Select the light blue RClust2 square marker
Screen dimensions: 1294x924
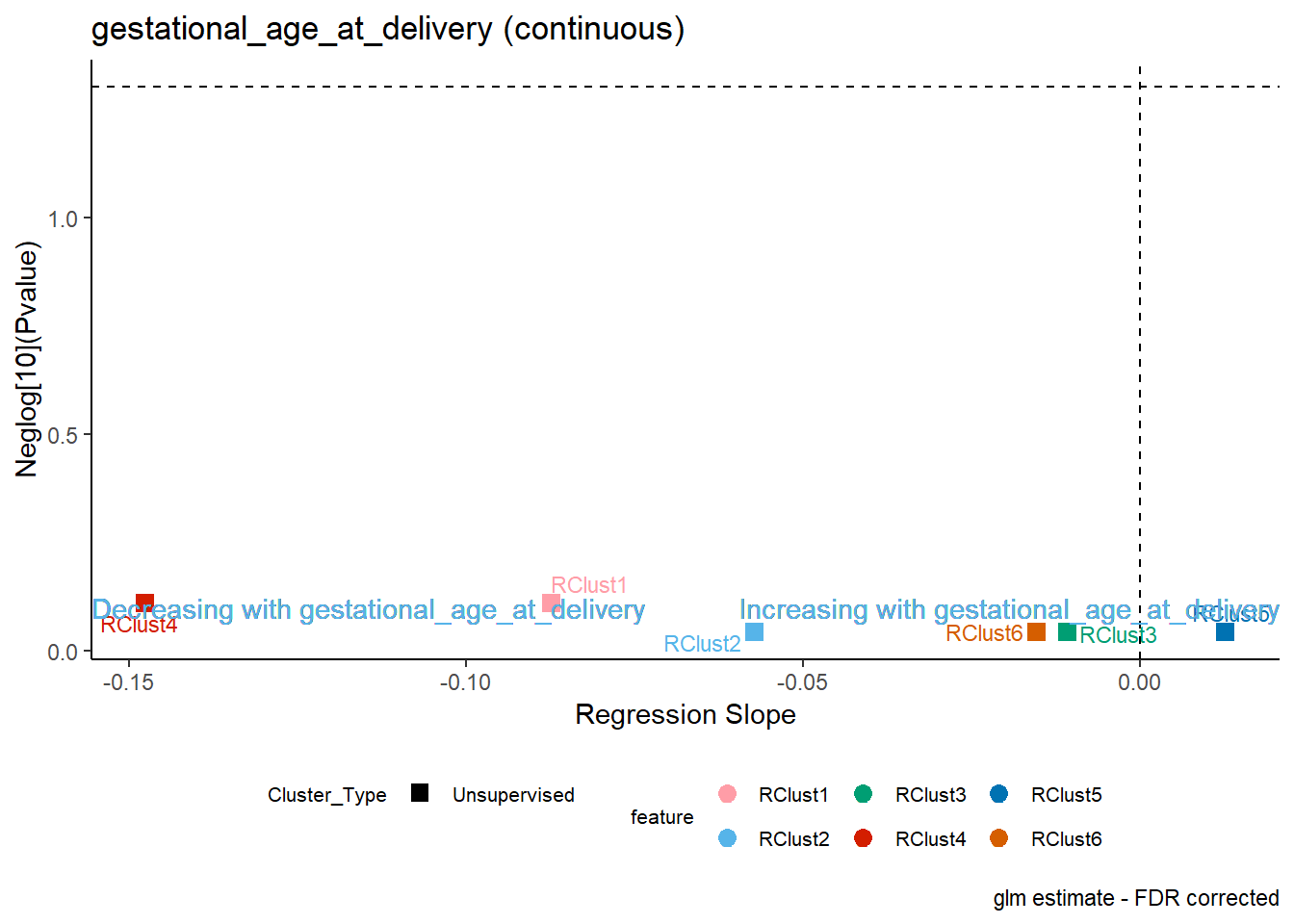(754, 632)
